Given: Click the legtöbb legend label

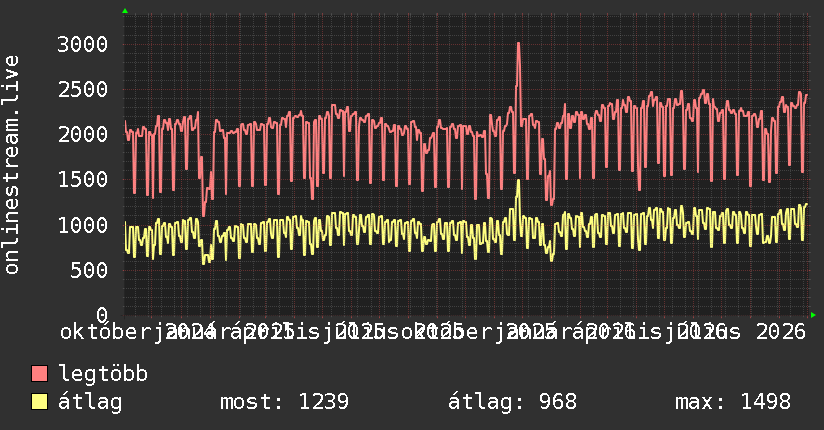Looking at the screenshot, I should [103, 374].
